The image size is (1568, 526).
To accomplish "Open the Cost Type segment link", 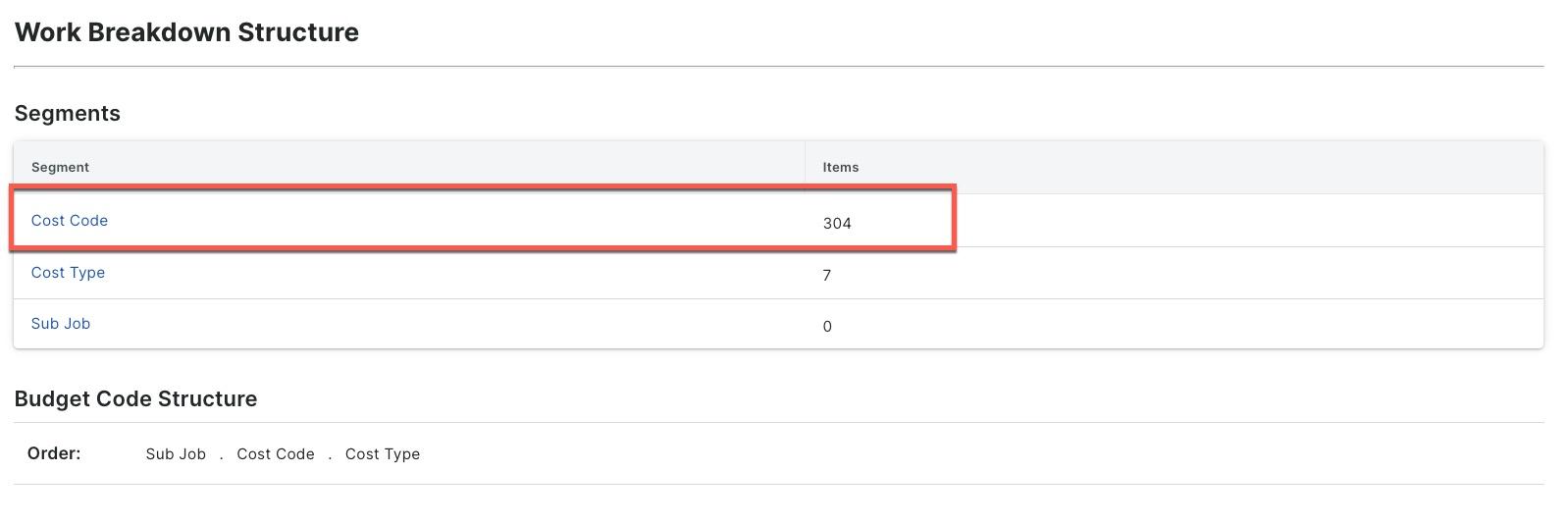I will (x=68, y=273).
